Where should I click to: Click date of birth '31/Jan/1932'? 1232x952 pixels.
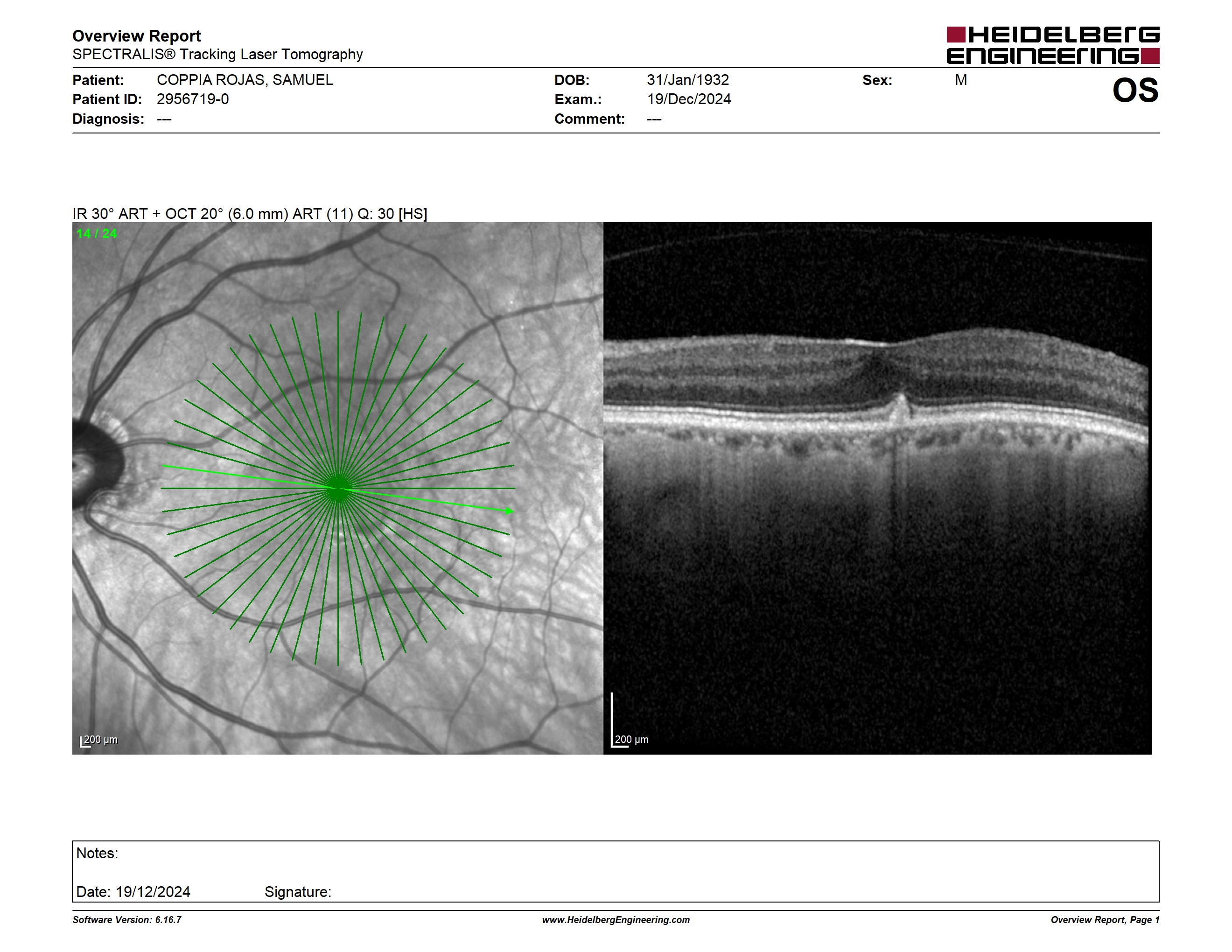[688, 80]
